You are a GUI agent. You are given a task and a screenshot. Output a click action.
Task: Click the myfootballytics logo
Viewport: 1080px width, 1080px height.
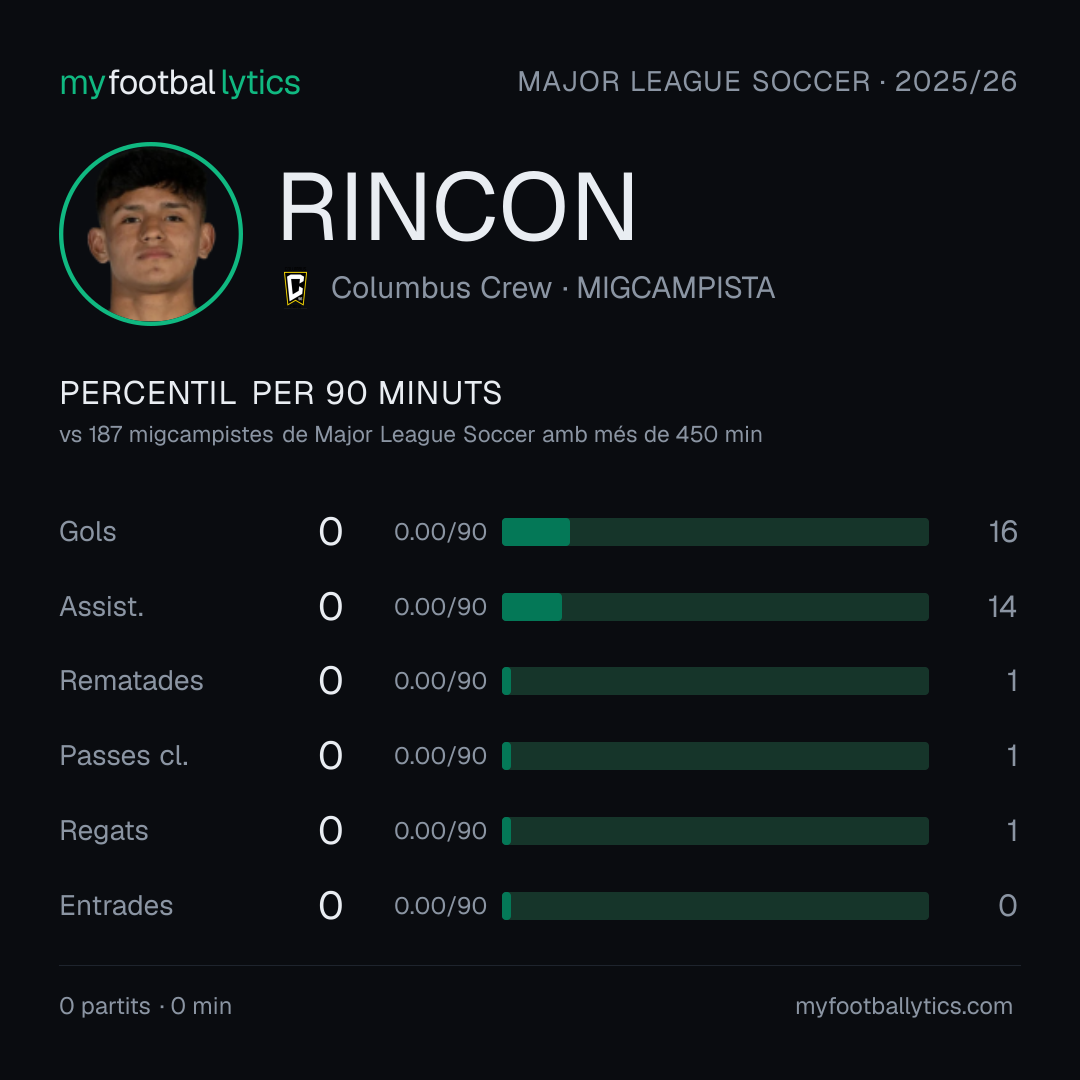point(180,83)
